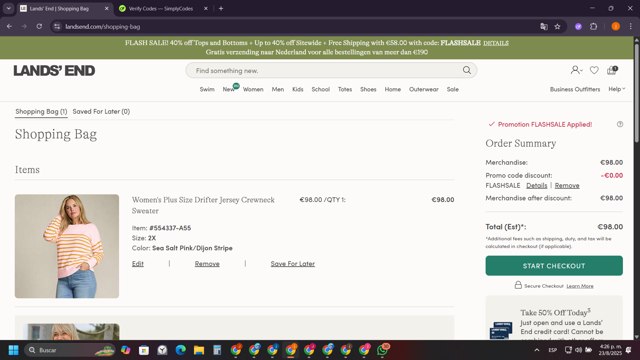This screenshot has height=360, width=640.
Task: Click the striped sweater product thumbnail
Action: tap(67, 246)
